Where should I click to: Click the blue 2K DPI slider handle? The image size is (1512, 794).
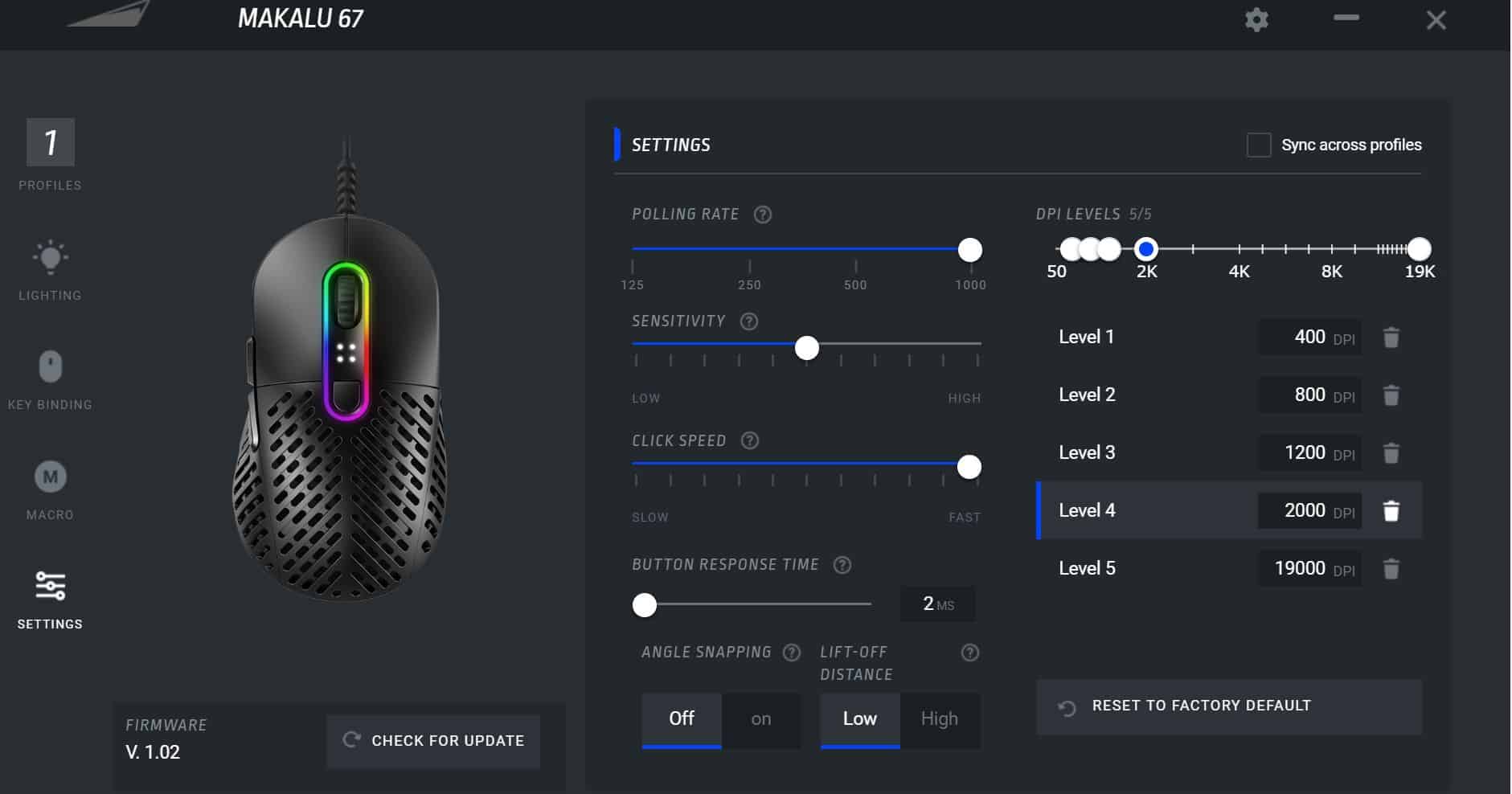(1146, 249)
